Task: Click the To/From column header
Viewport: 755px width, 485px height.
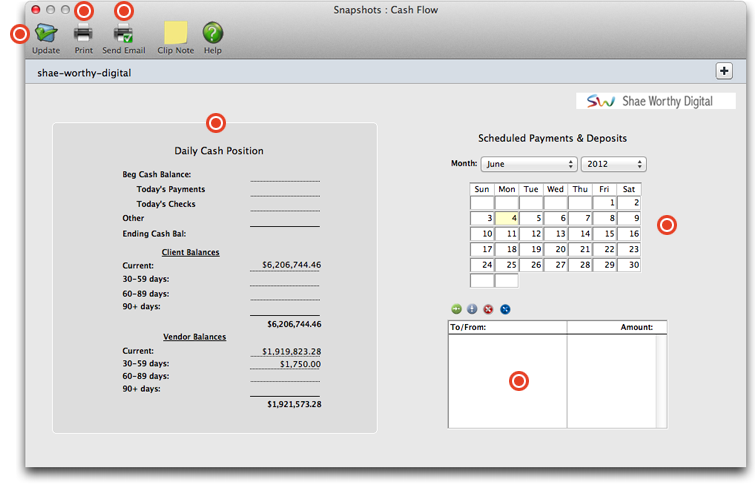Action: tap(506, 327)
